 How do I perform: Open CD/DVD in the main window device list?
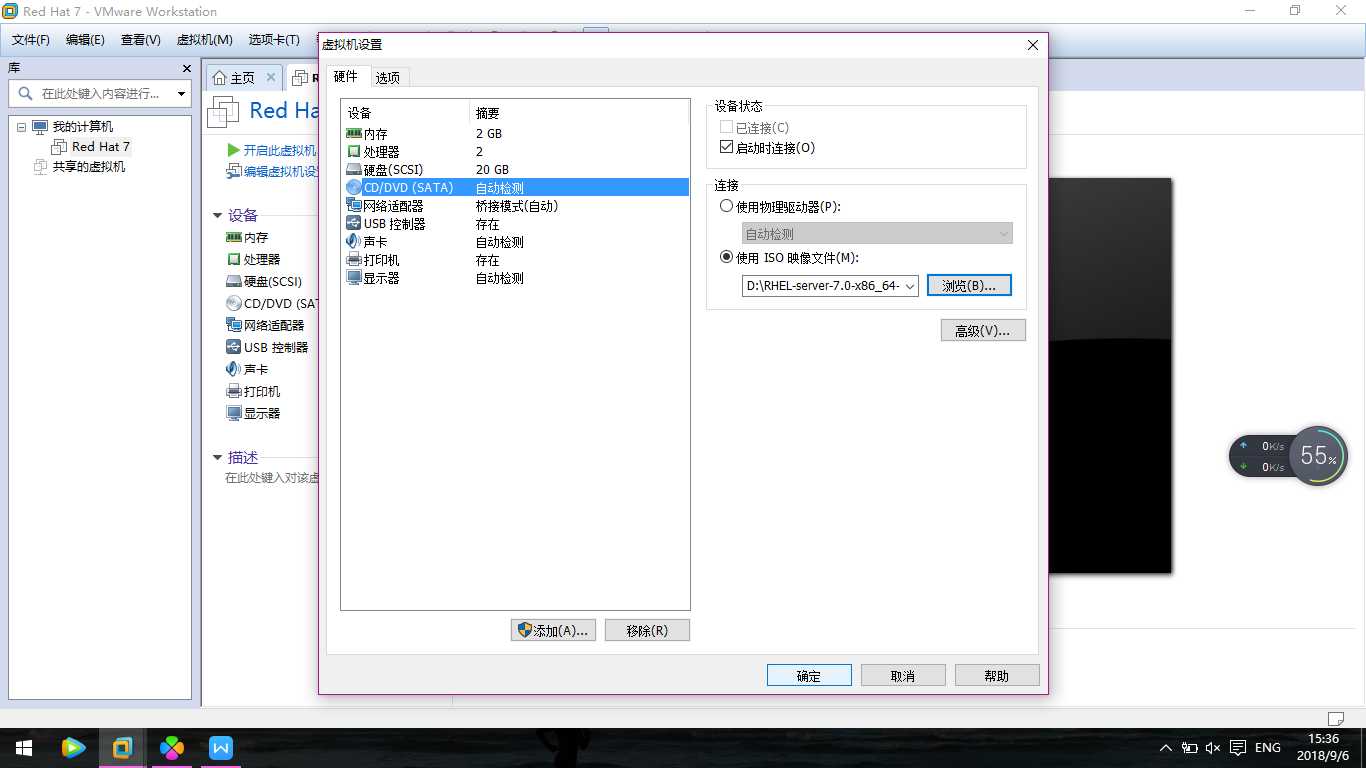pos(271,304)
